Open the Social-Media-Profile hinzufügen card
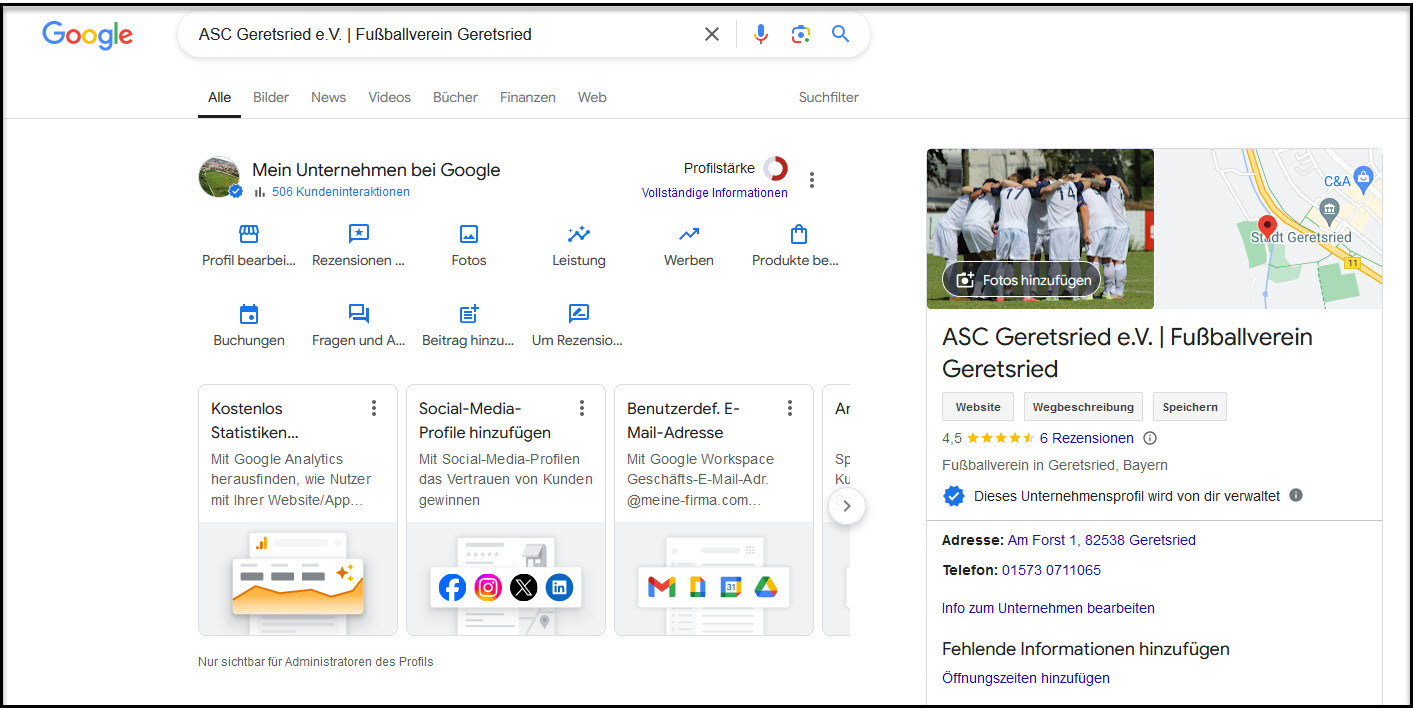1413x708 pixels. point(506,510)
